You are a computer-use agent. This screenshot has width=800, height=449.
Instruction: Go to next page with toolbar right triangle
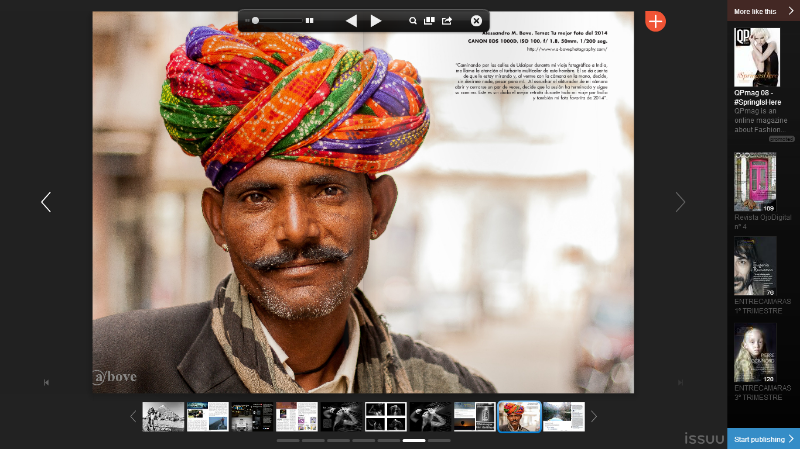(x=376, y=20)
